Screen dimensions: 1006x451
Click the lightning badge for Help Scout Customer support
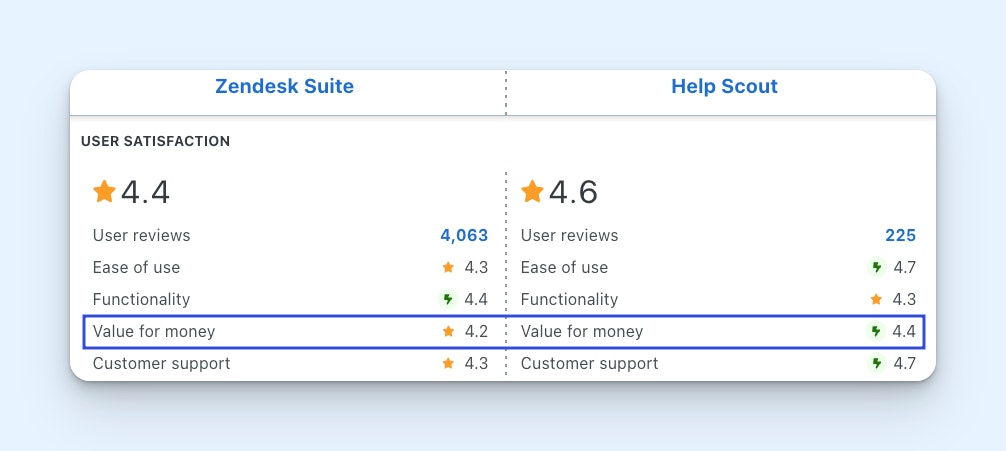876,363
